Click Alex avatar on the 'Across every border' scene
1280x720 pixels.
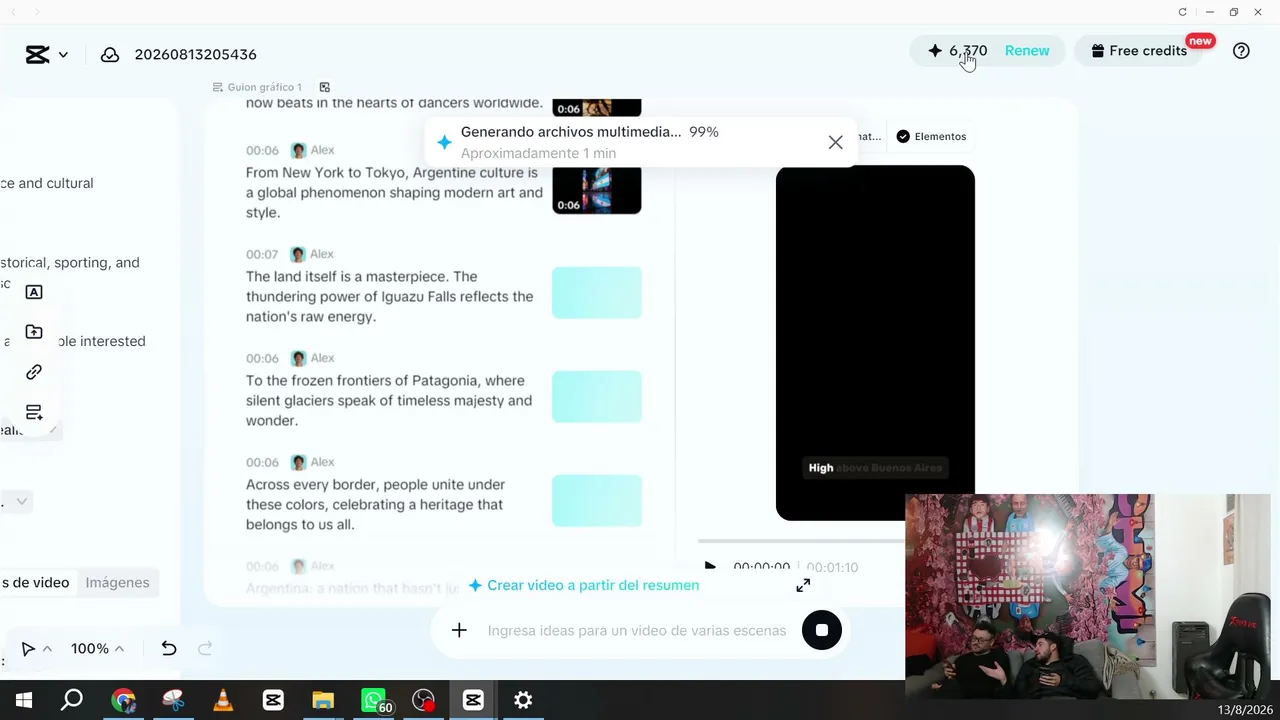pyautogui.click(x=298, y=462)
